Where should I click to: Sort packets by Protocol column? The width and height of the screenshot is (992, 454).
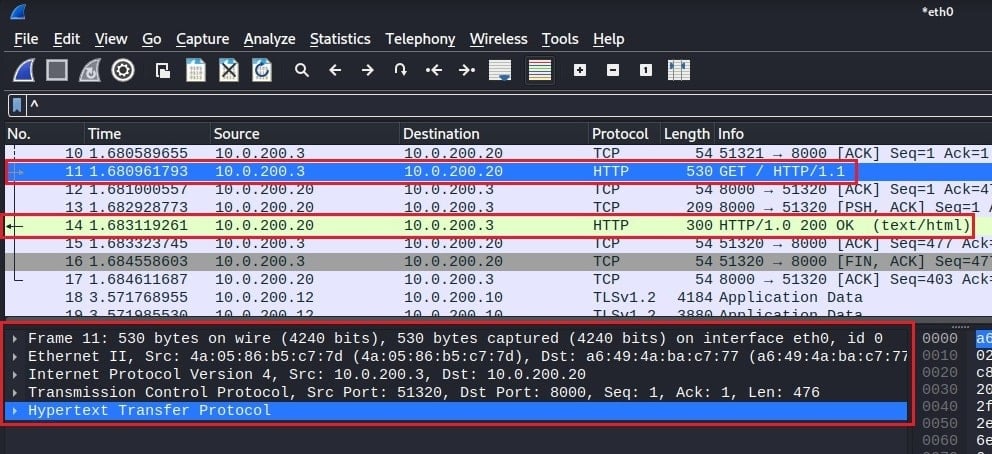pos(624,134)
